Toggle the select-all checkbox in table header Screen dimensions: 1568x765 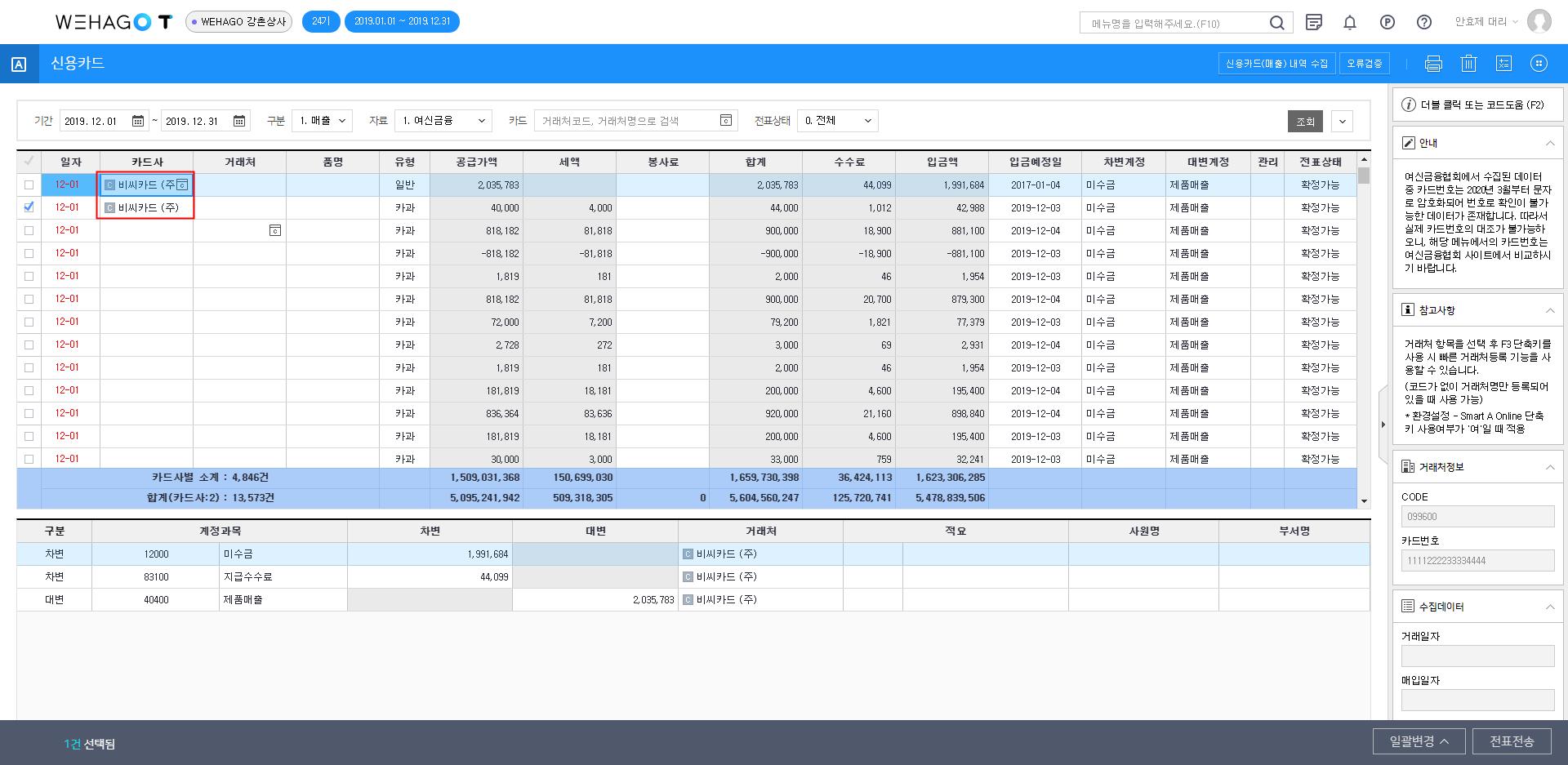tap(29, 162)
